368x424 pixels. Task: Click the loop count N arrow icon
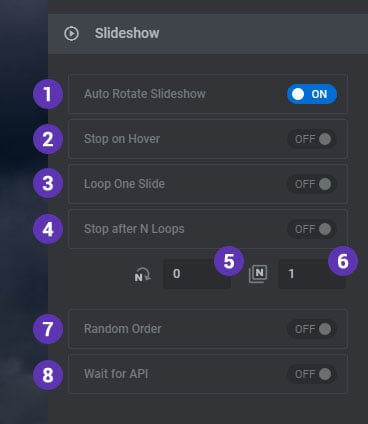click(142, 274)
